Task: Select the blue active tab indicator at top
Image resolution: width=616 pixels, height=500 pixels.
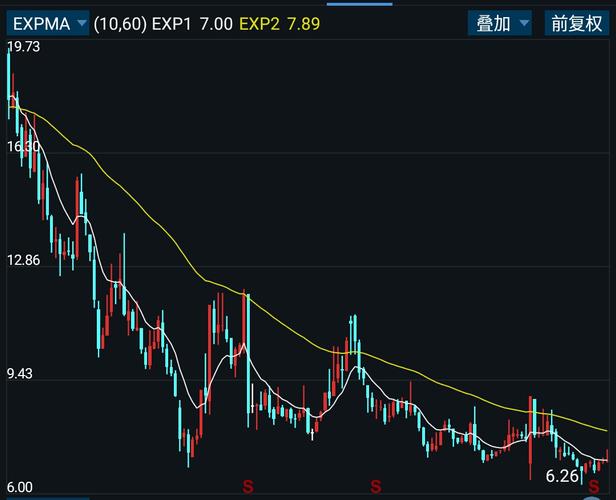Action: coord(359,4)
